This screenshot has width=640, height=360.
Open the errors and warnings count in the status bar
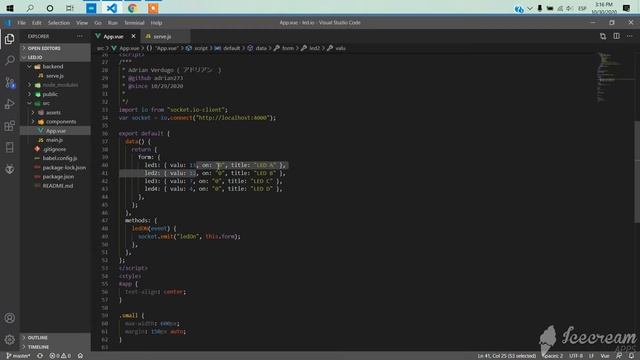tap(60, 356)
